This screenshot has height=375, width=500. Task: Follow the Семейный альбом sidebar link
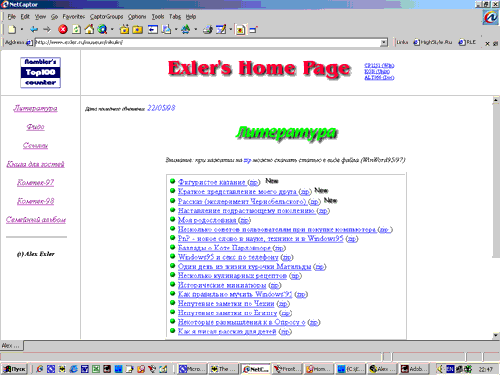(x=36, y=220)
